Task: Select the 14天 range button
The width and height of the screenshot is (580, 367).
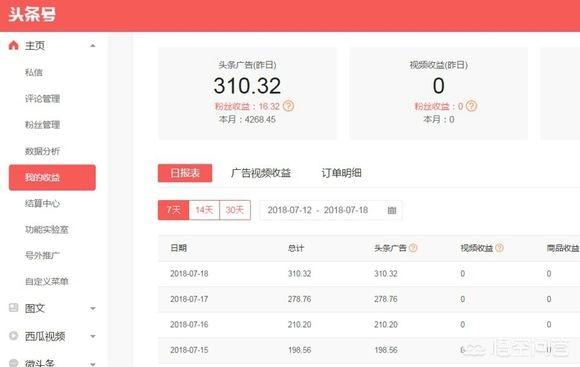Action: tap(204, 210)
